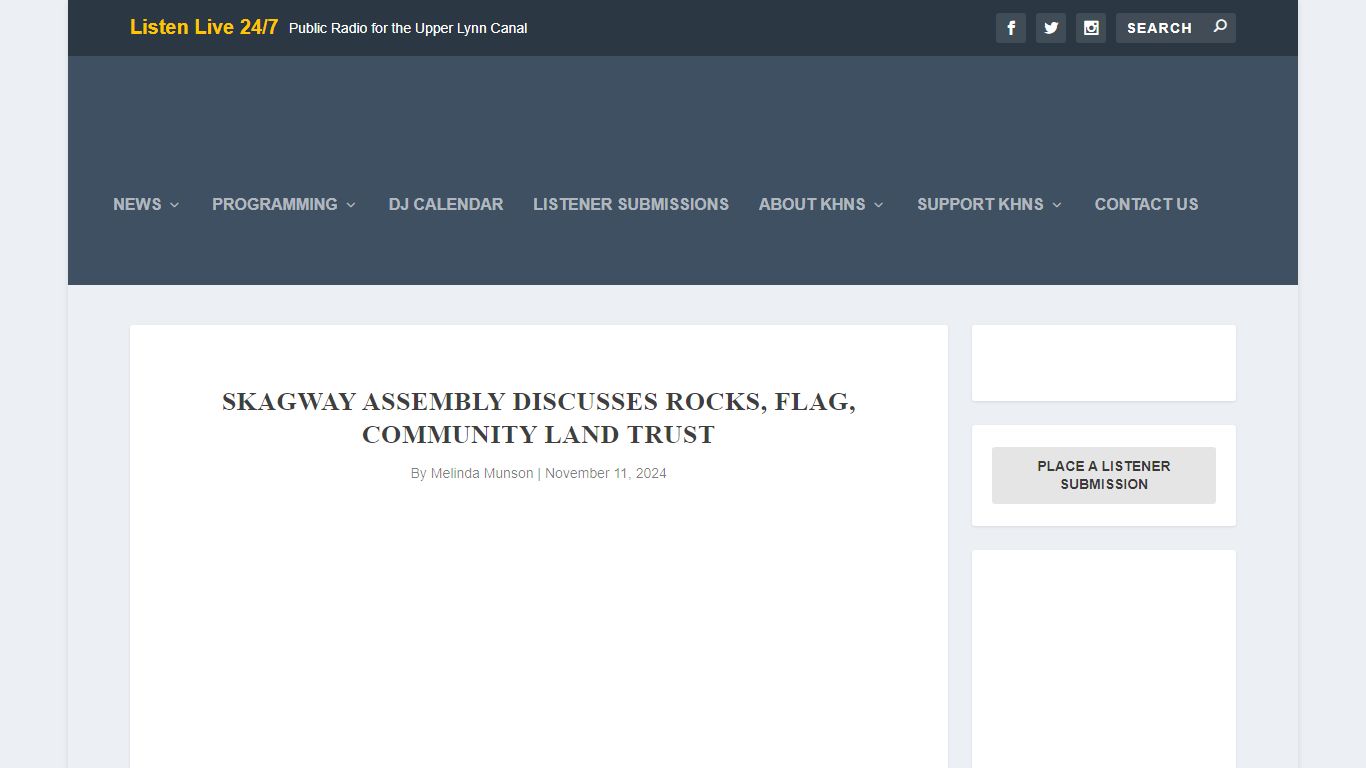Image resolution: width=1366 pixels, height=768 pixels.
Task: Expand the Support KHNS dropdown chevron
Action: click(1057, 205)
